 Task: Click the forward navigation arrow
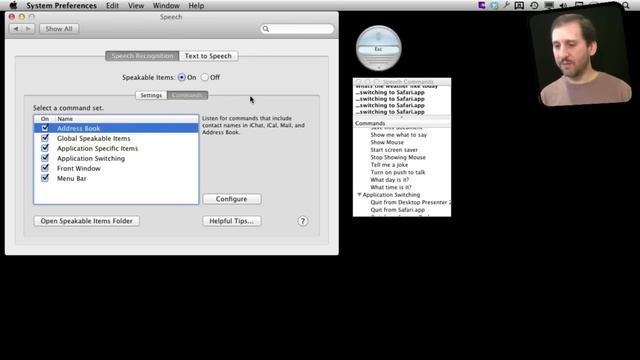click(x=28, y=29)
